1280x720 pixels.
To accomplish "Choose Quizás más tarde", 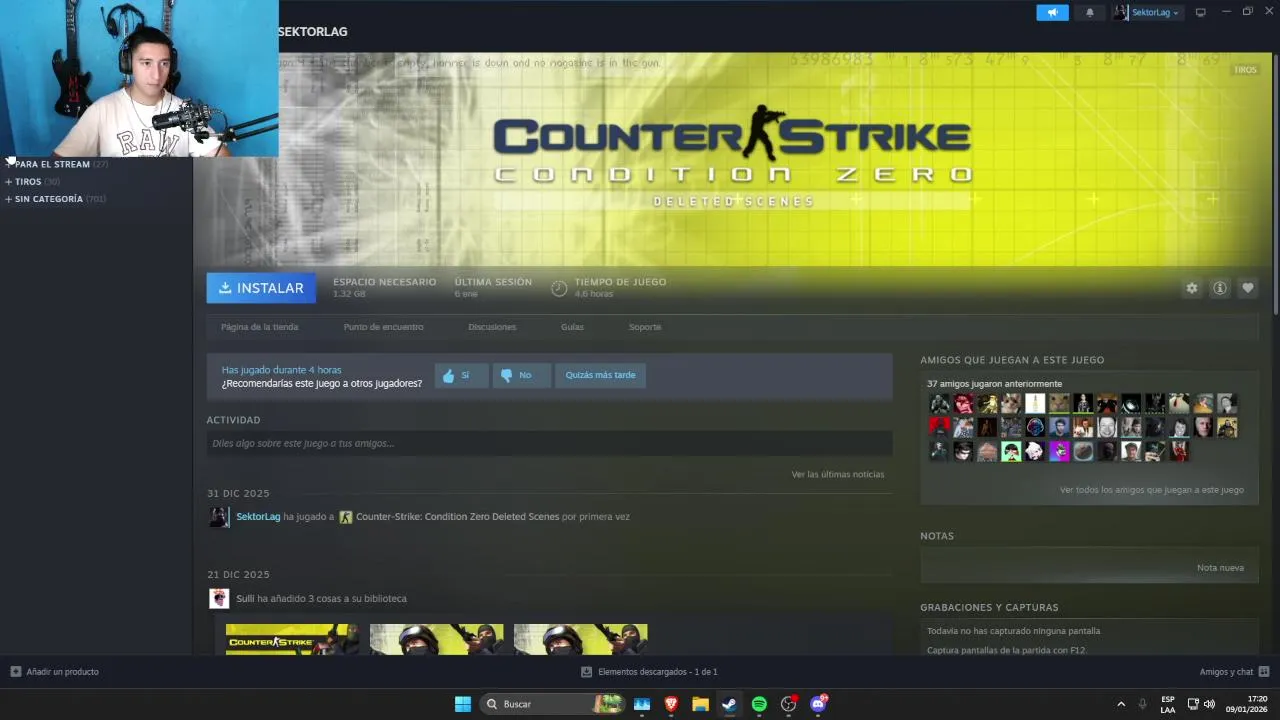I will (x=600, y=375).
